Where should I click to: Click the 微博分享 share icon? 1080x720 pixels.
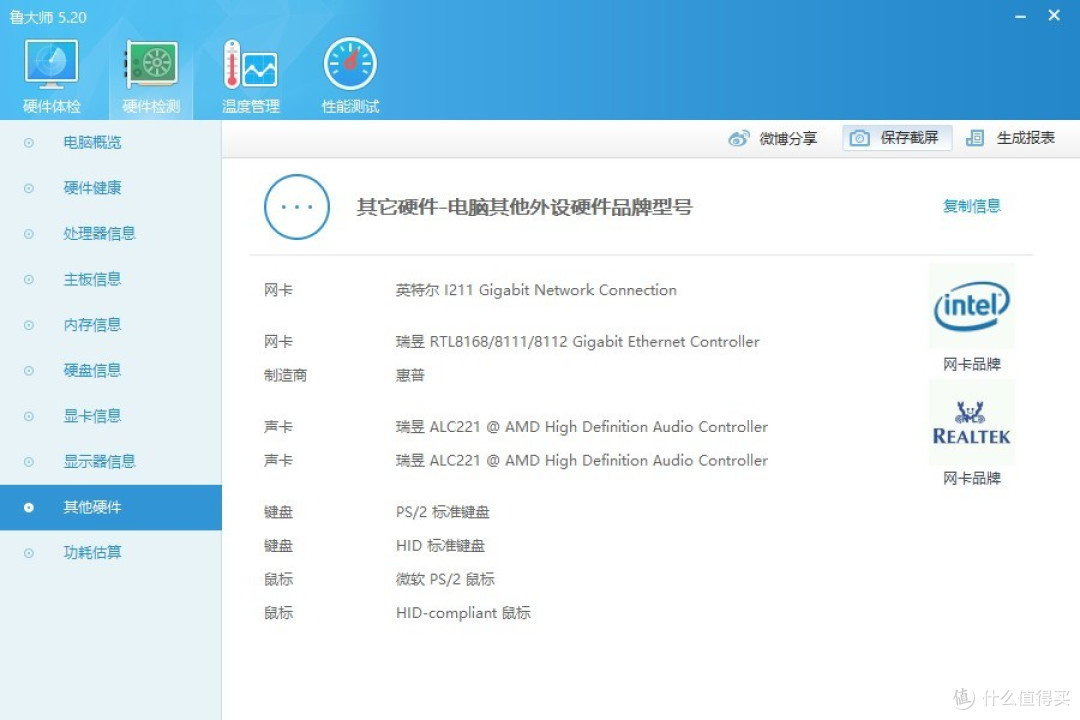[738, 138]
